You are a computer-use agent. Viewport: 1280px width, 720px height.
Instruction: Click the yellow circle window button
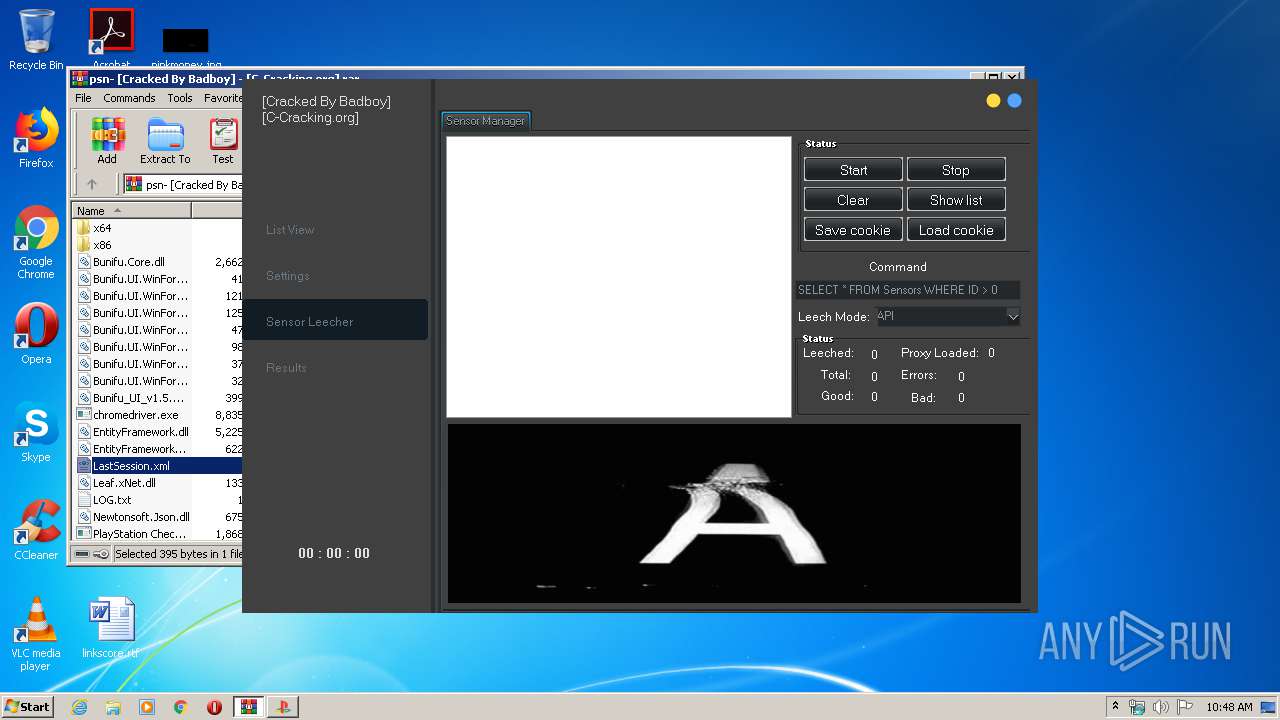coord(993,100)
